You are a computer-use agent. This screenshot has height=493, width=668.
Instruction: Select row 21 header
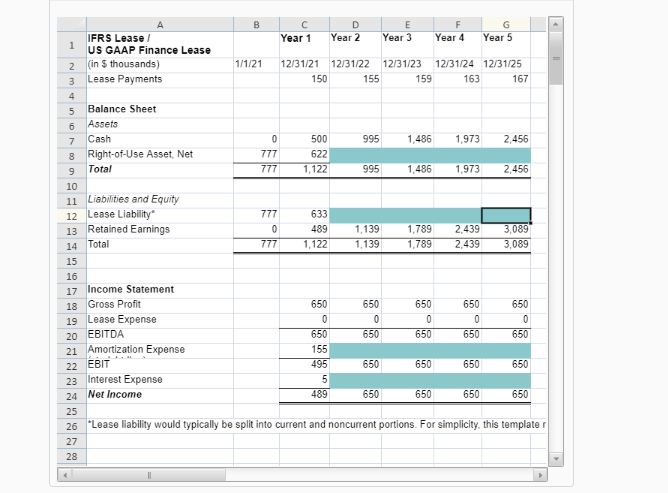click(x=72, y=351)
